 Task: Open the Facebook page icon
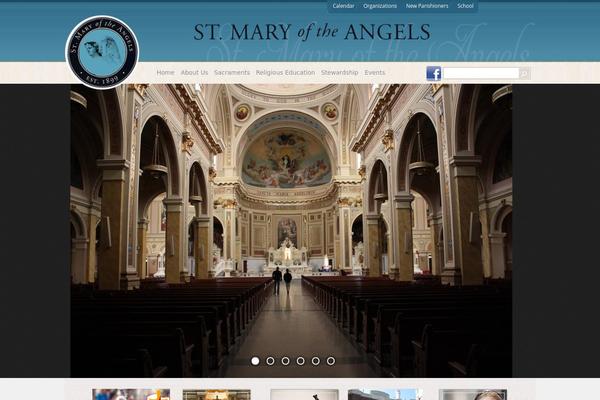coord(434,73)
